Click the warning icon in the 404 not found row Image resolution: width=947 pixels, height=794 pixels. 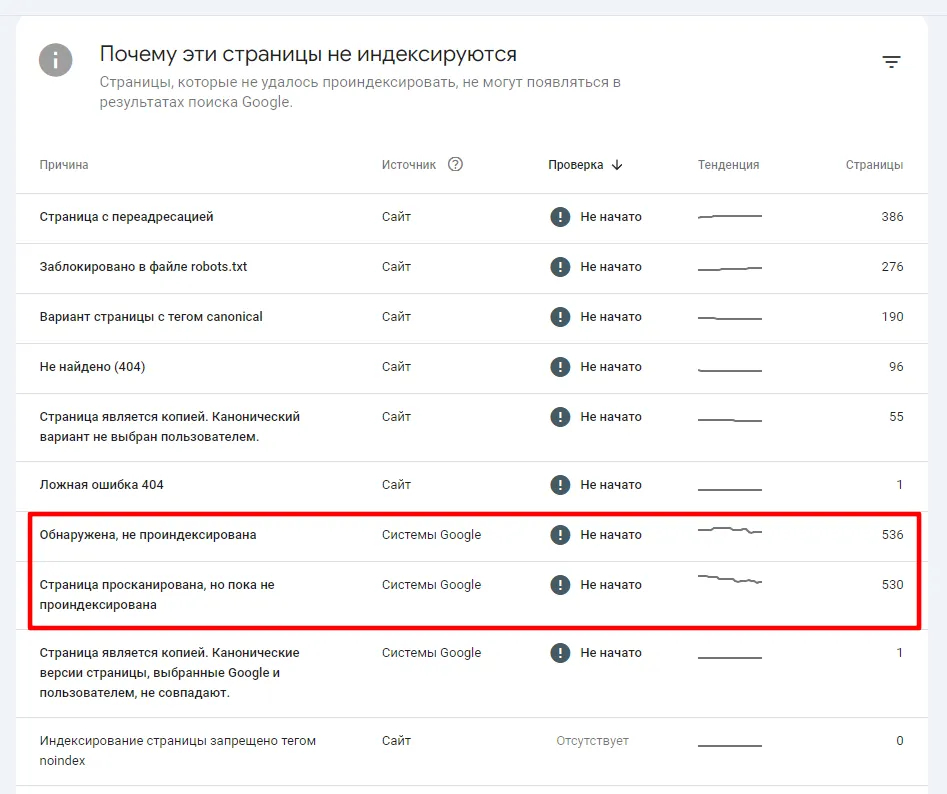[x=560, y=367]
